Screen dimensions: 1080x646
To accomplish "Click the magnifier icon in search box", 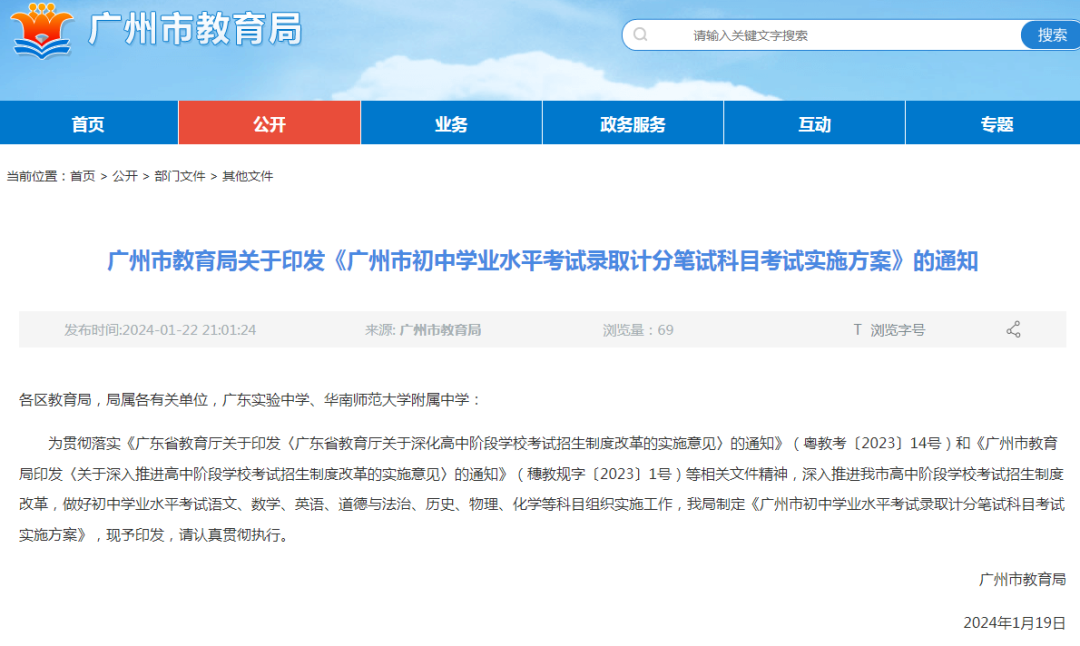I will 640,35.
